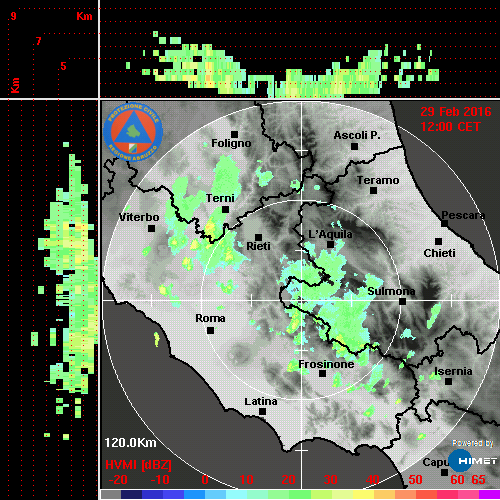Click the purple 65 dBZ color swatch

489,494
